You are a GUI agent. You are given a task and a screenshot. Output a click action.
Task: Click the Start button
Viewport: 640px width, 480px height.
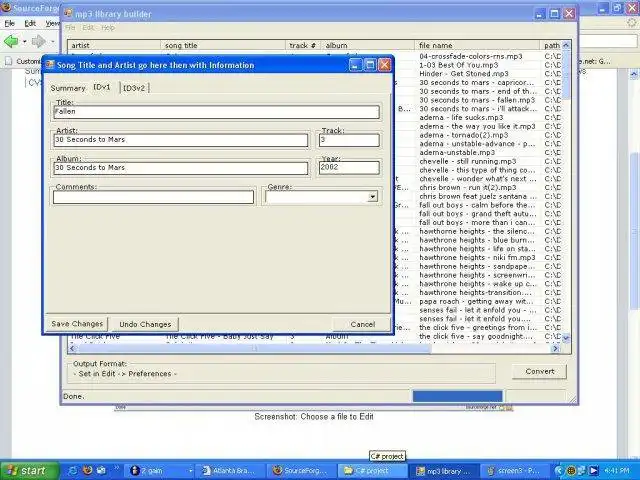pyautogui.click(x=29, y=471)
